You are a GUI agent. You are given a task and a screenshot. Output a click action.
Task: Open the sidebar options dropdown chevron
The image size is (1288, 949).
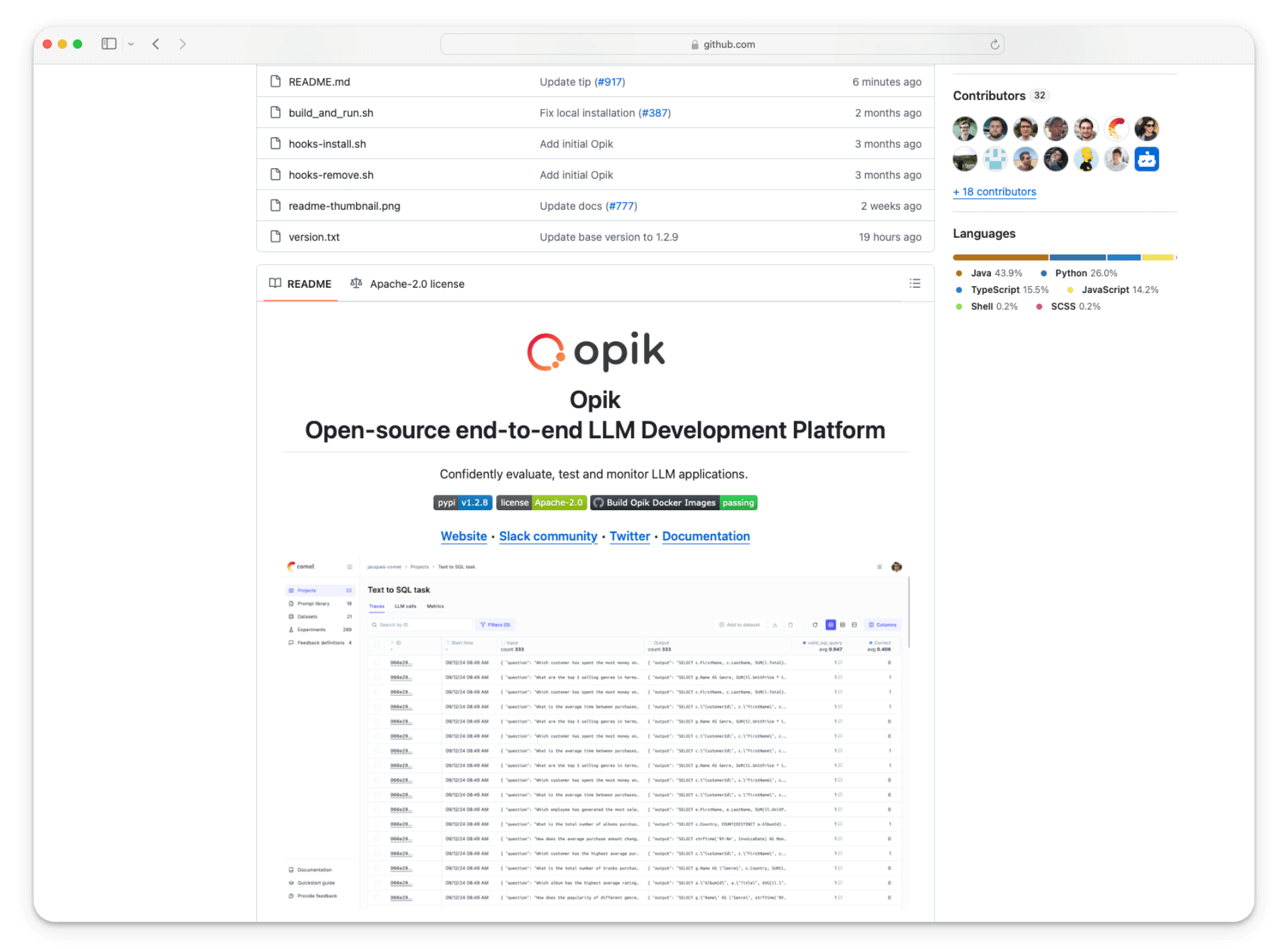(131, 44)
